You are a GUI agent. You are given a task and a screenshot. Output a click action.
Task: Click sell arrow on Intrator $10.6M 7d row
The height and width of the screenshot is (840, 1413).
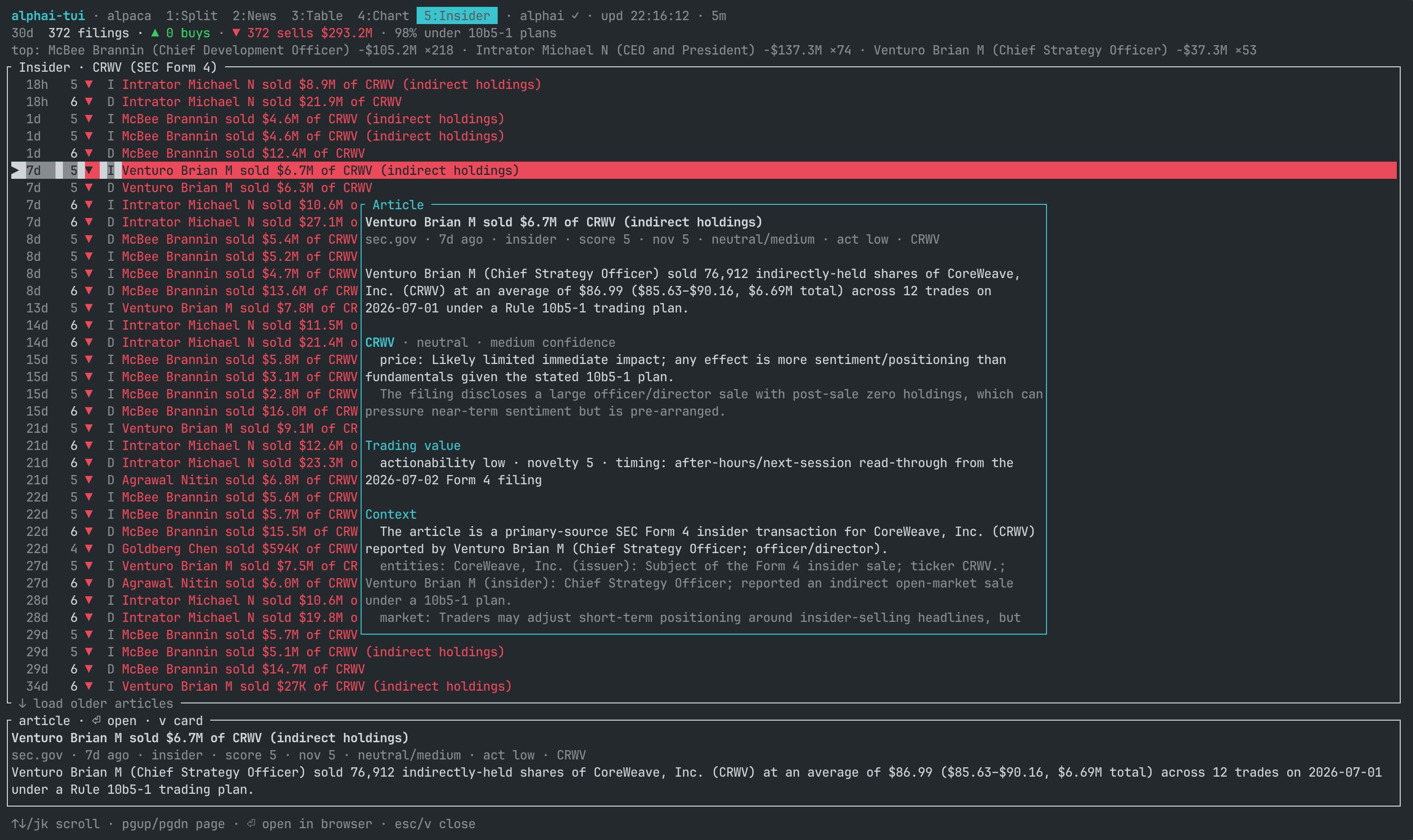click(x=89, y=205)
